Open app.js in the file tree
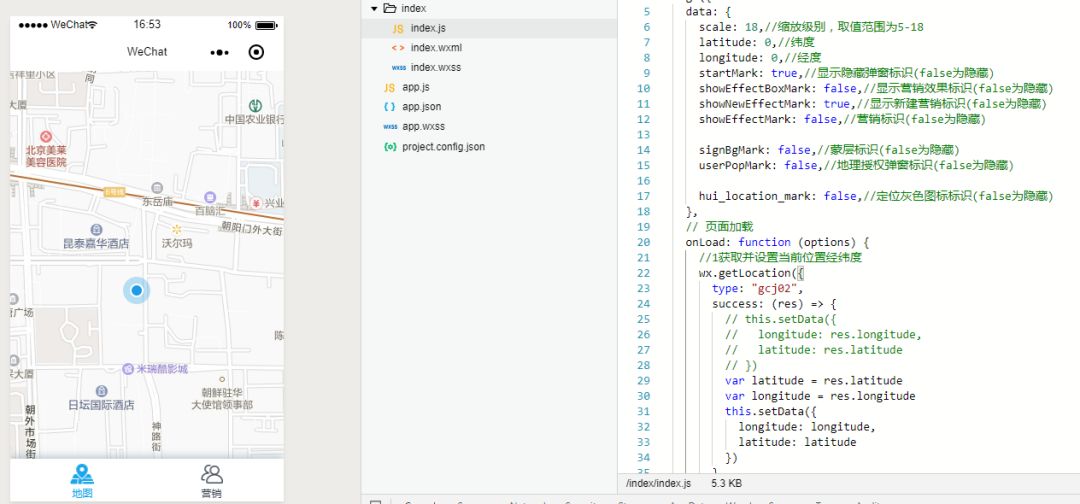 [416, 87]
